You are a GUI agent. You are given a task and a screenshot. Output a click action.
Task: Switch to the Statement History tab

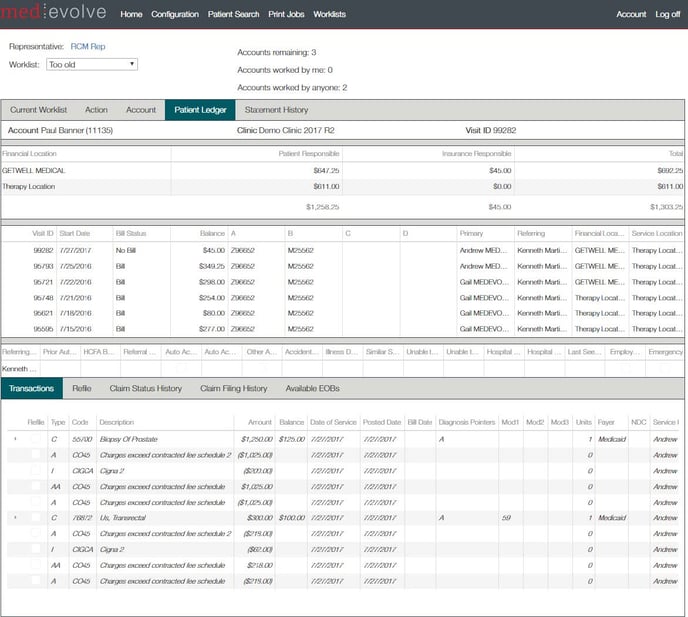coord(277,110)
